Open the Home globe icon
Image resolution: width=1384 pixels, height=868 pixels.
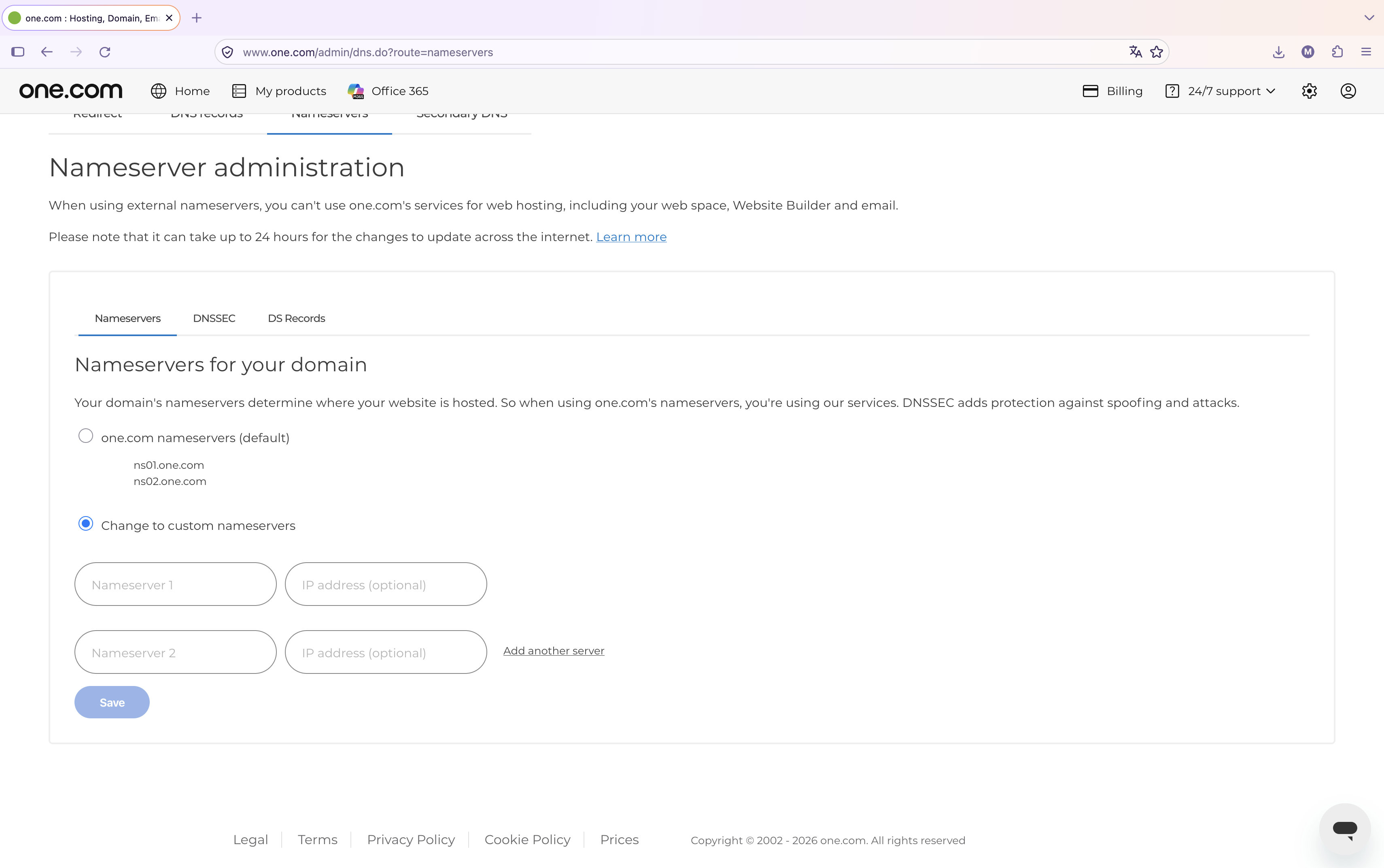pos(159,91)
